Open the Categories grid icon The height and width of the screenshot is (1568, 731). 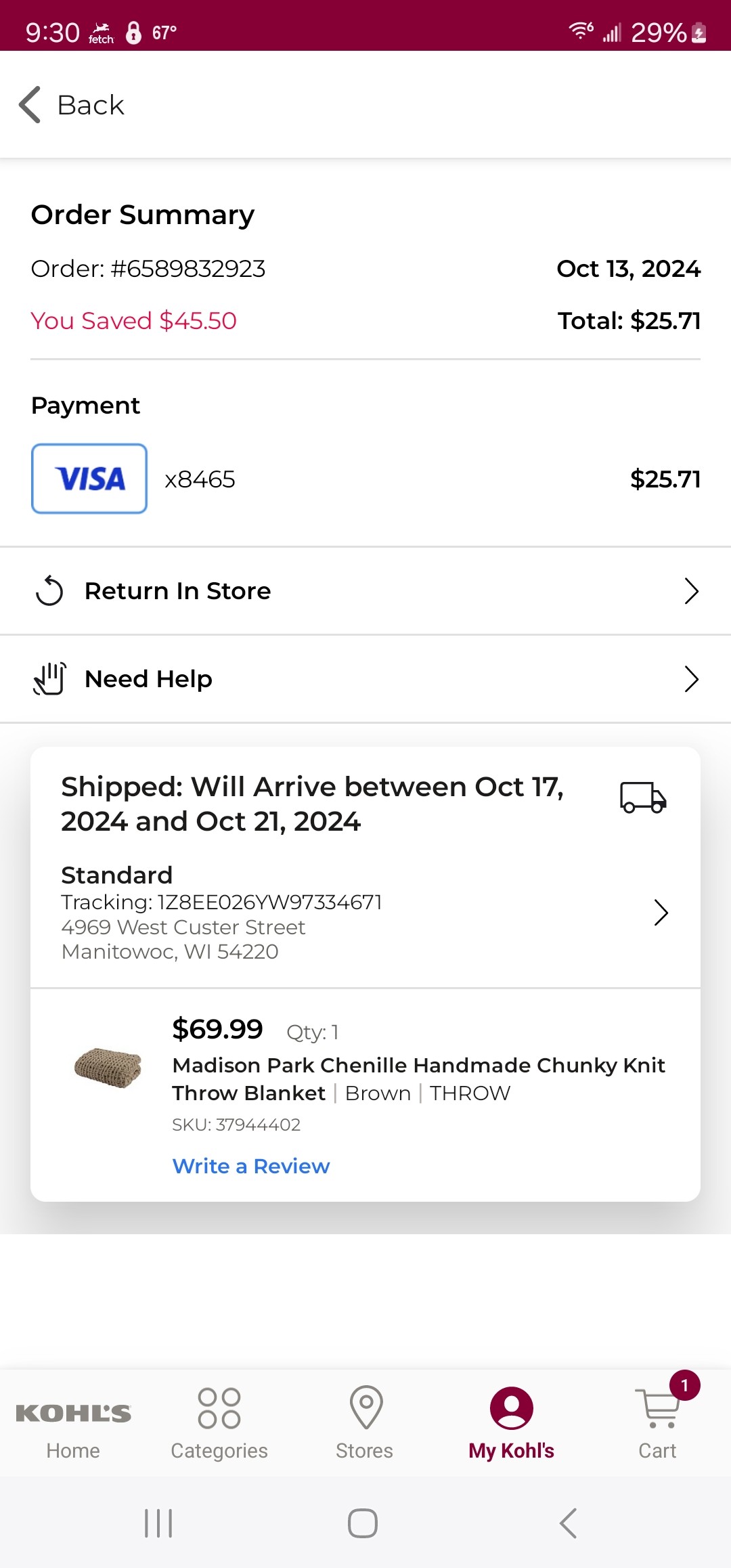pyautogui.click(x=219, y=1408)
